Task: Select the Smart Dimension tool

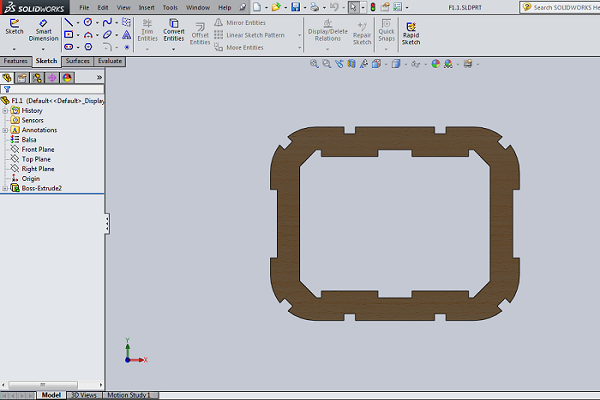Action: point(43,30)
